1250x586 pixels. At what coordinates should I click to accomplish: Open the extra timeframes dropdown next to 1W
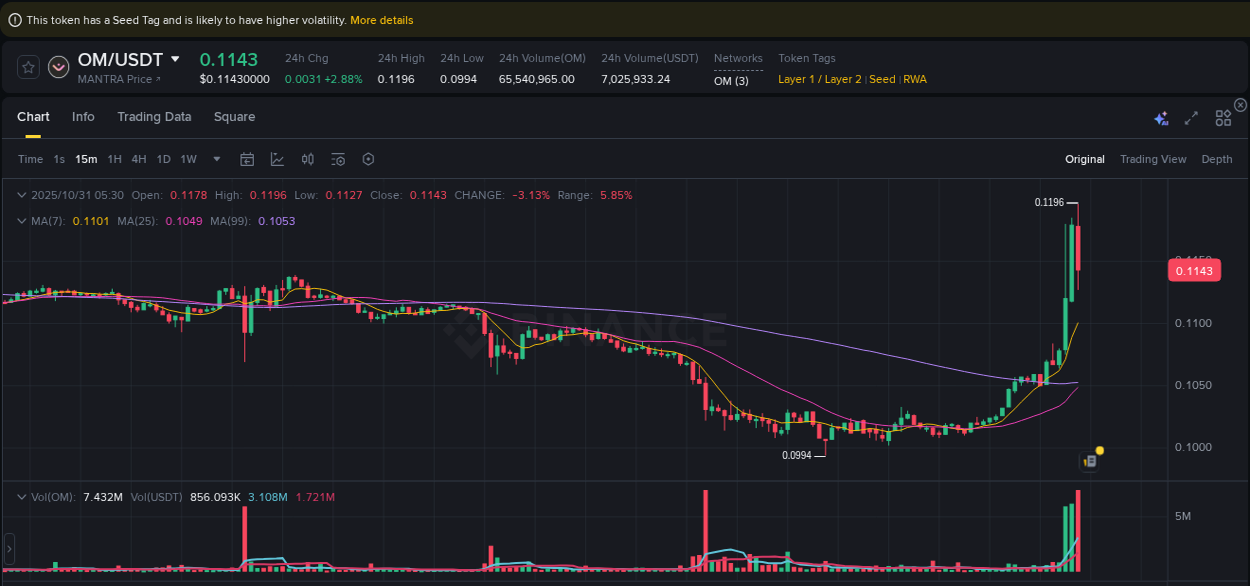pos(216,159)
